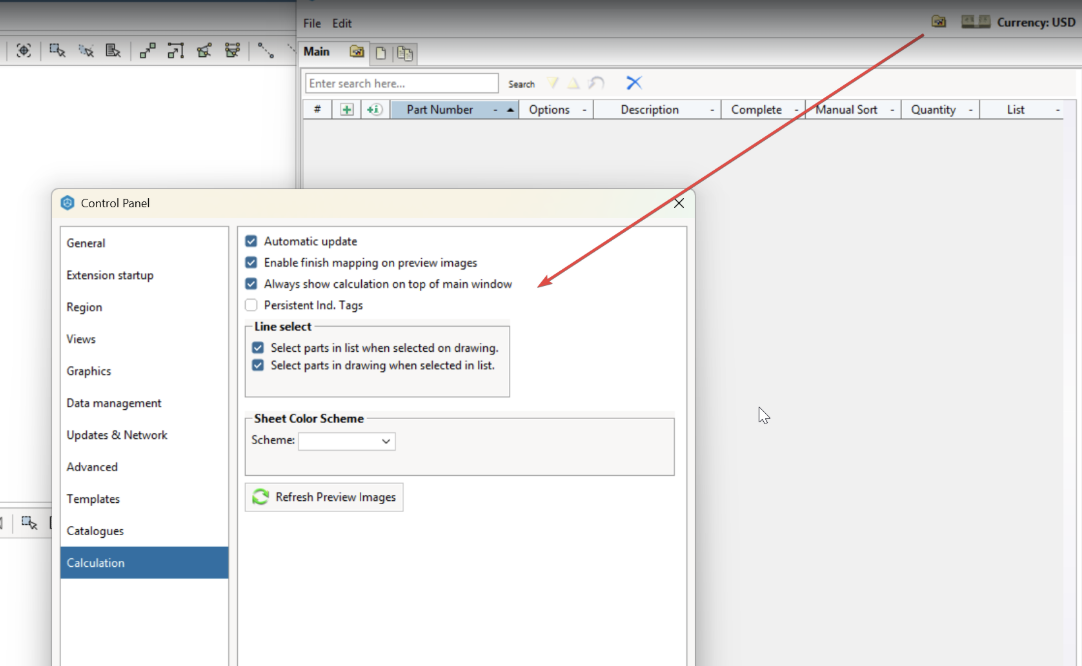The image size is (1082, 666).
Task: Select Catalogues category
Action: click(x=144, y=531)
